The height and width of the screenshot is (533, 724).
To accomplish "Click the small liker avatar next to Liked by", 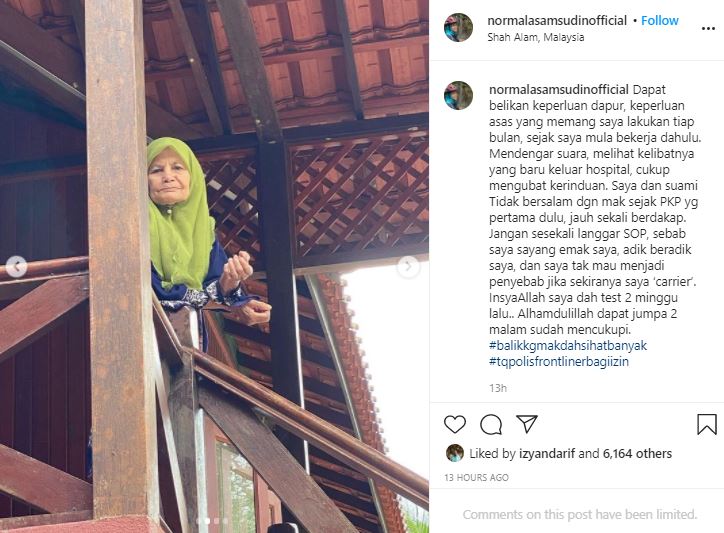I will pos(455,453).
